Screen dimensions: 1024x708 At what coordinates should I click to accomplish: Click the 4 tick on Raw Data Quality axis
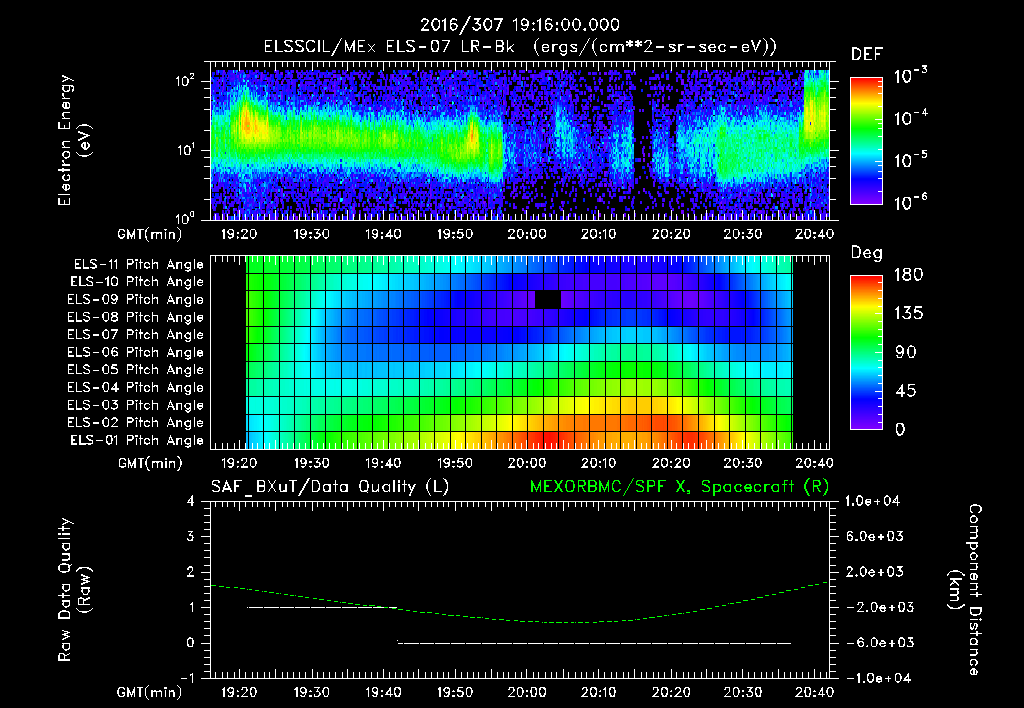click(x=191, y=502)
